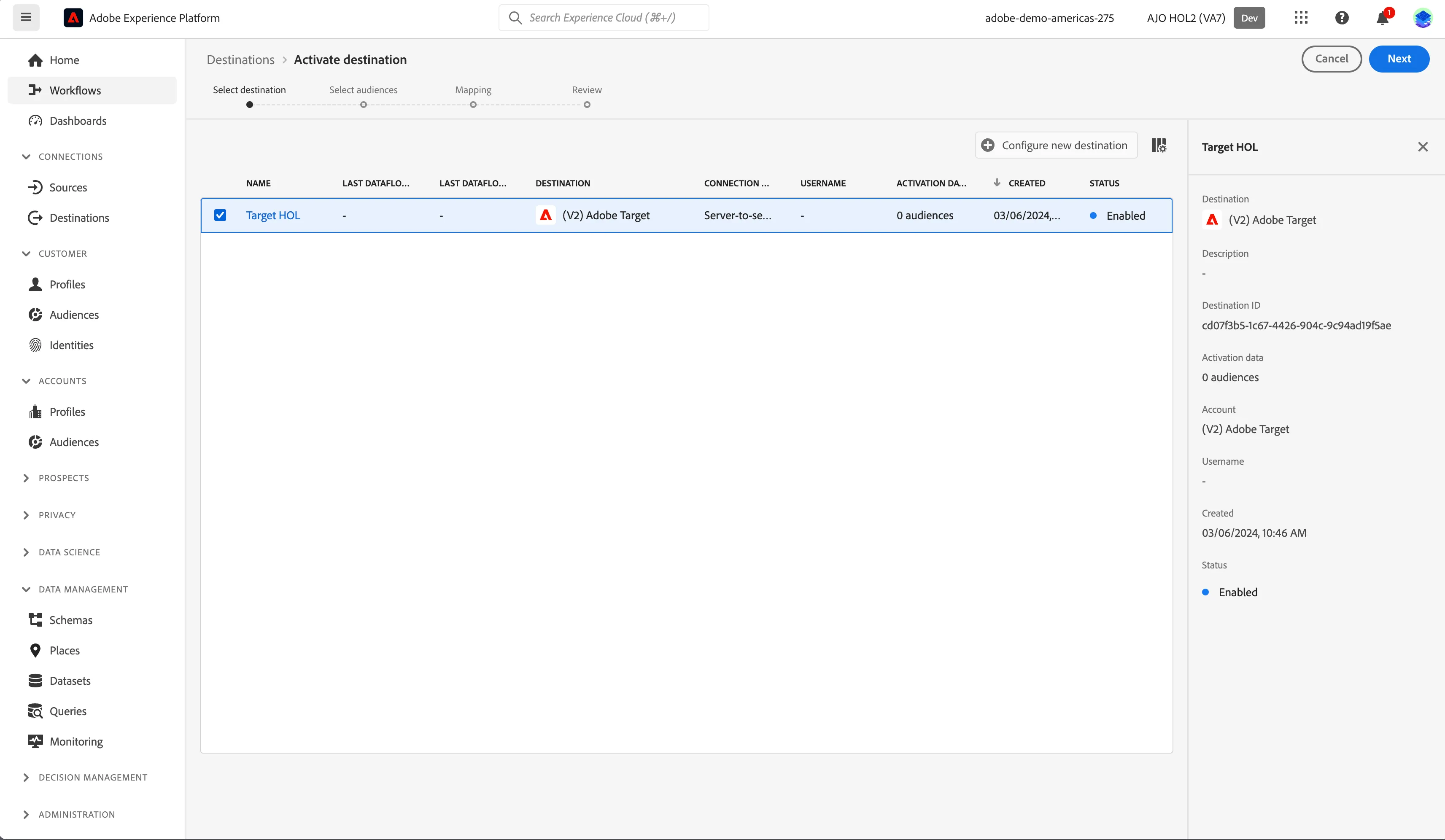Open Schemas under Data Management
Image resolution: width=1445 pixels, height=840 pixels.
click(x=92, y=620)
